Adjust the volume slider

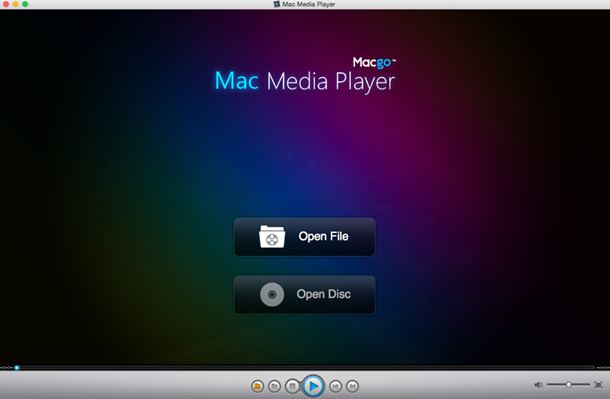pyautogui.click(x=568, y=385)
